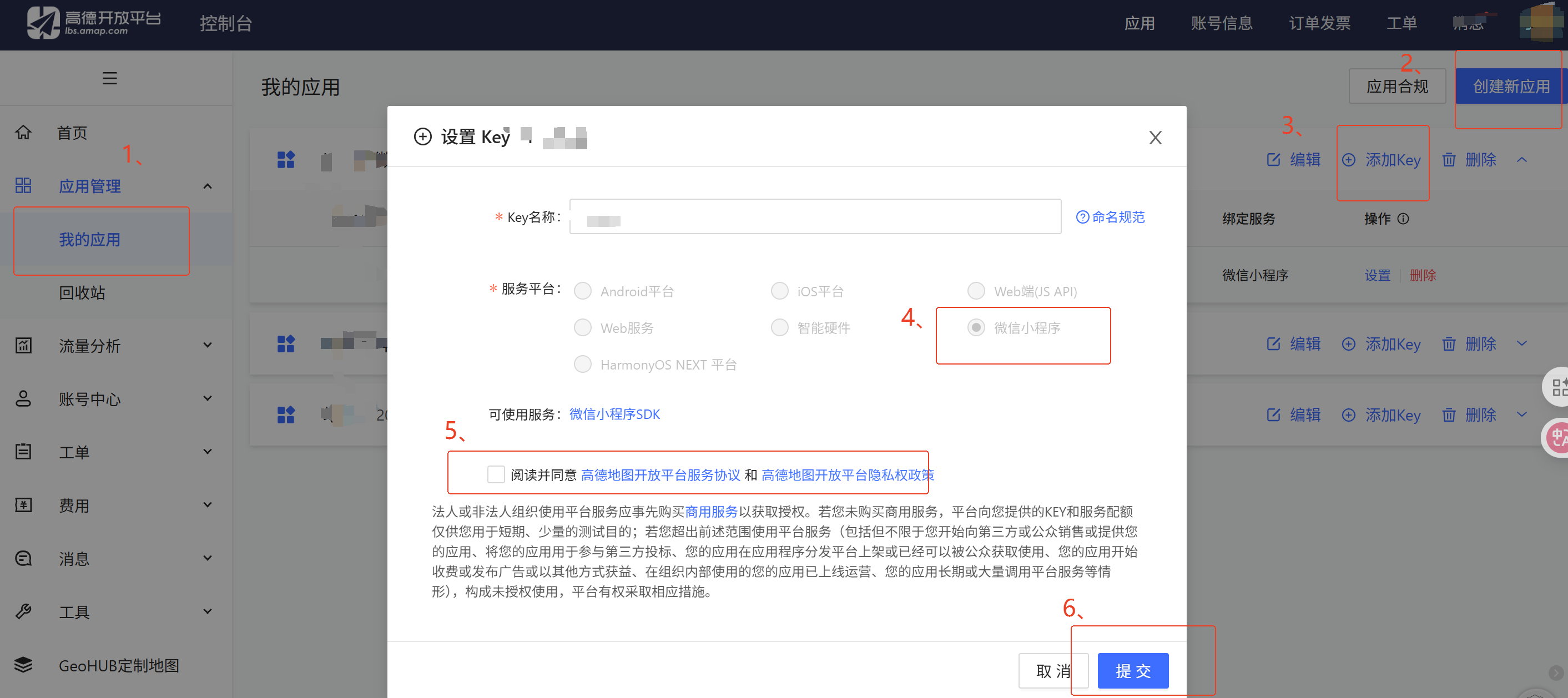The image size is (1568, 698).
Task: Open the 高德地图开放平台服务协议 link
Action: pos(661,474)
